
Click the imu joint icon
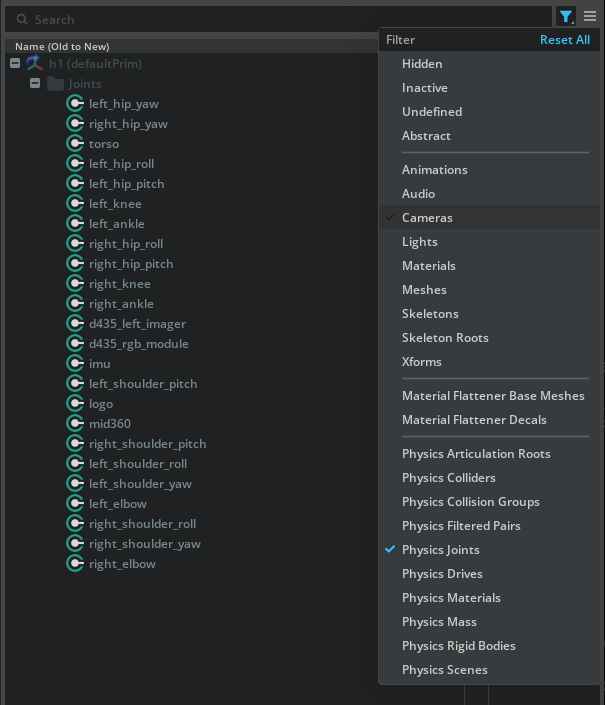[x=75, y=364]
